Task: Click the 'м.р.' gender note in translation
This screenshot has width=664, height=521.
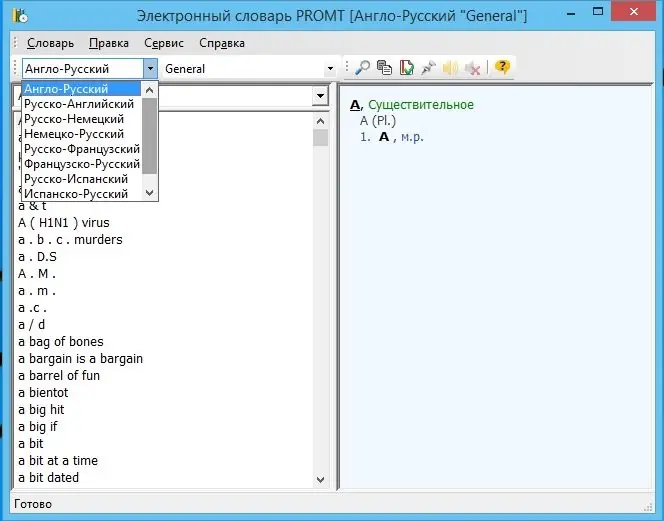Action: point(412,137)
